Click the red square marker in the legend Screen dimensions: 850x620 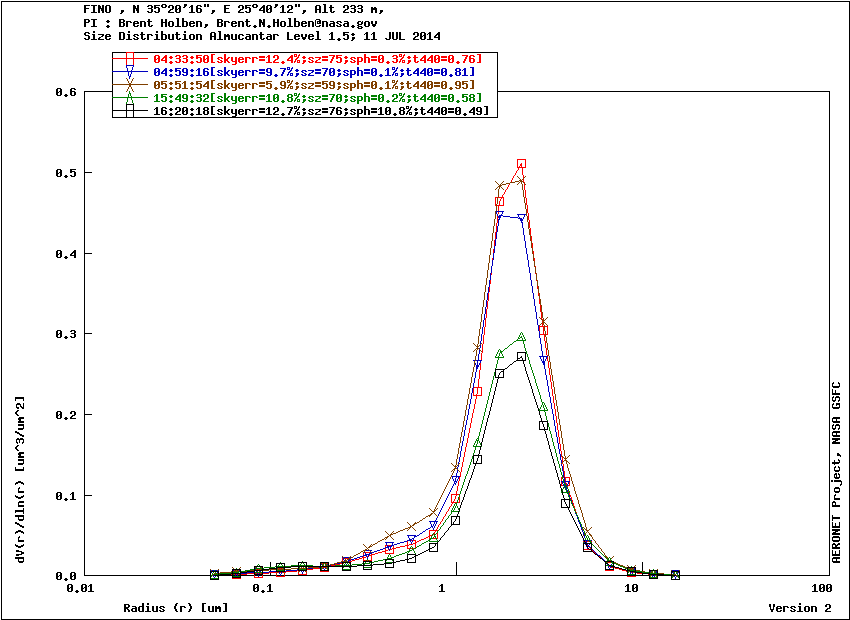tap(130, 60)
